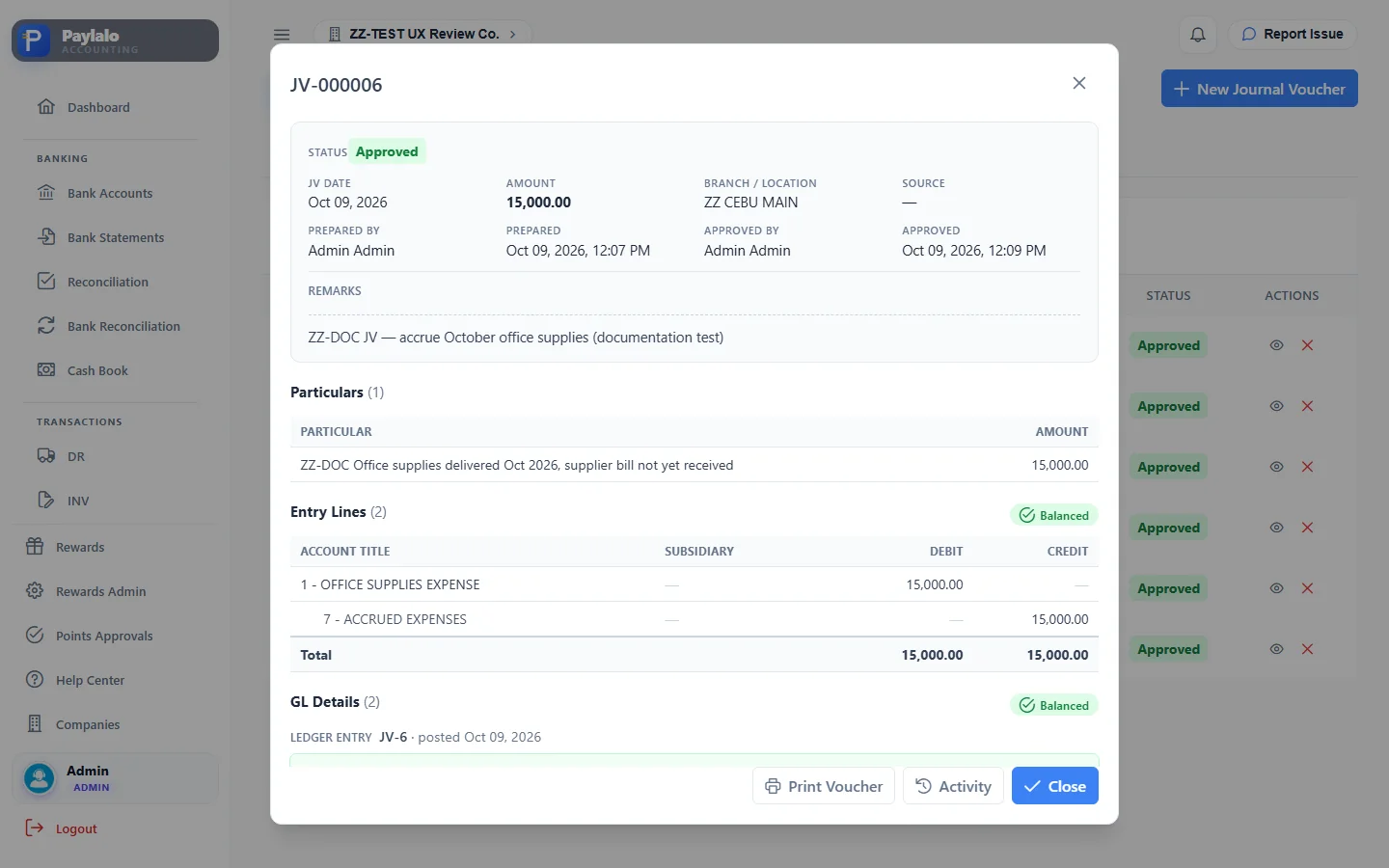Show the voucher Activity history
The image size is (1389, 868).
[953, 786]
